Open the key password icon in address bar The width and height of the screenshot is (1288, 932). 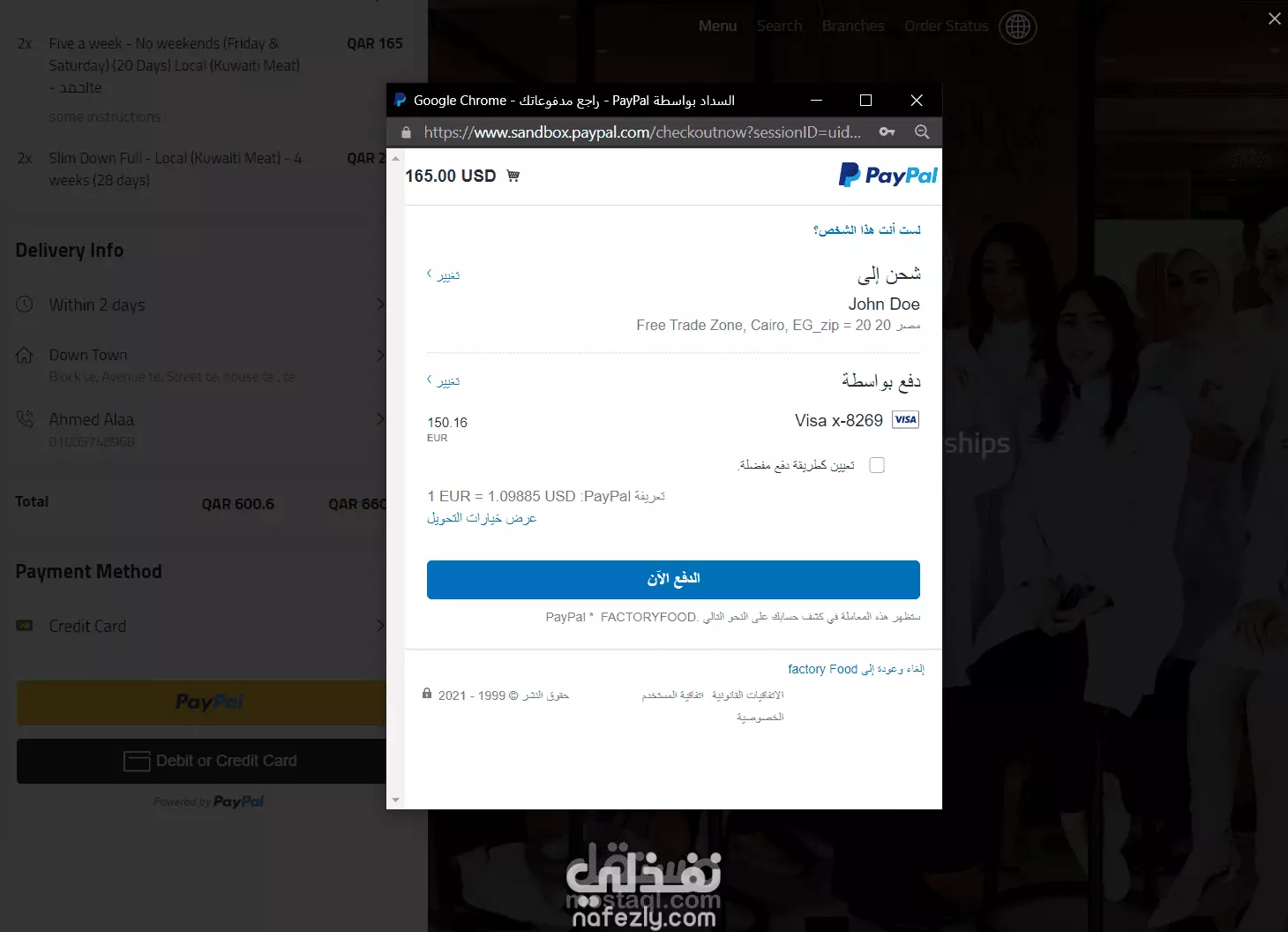887,132
